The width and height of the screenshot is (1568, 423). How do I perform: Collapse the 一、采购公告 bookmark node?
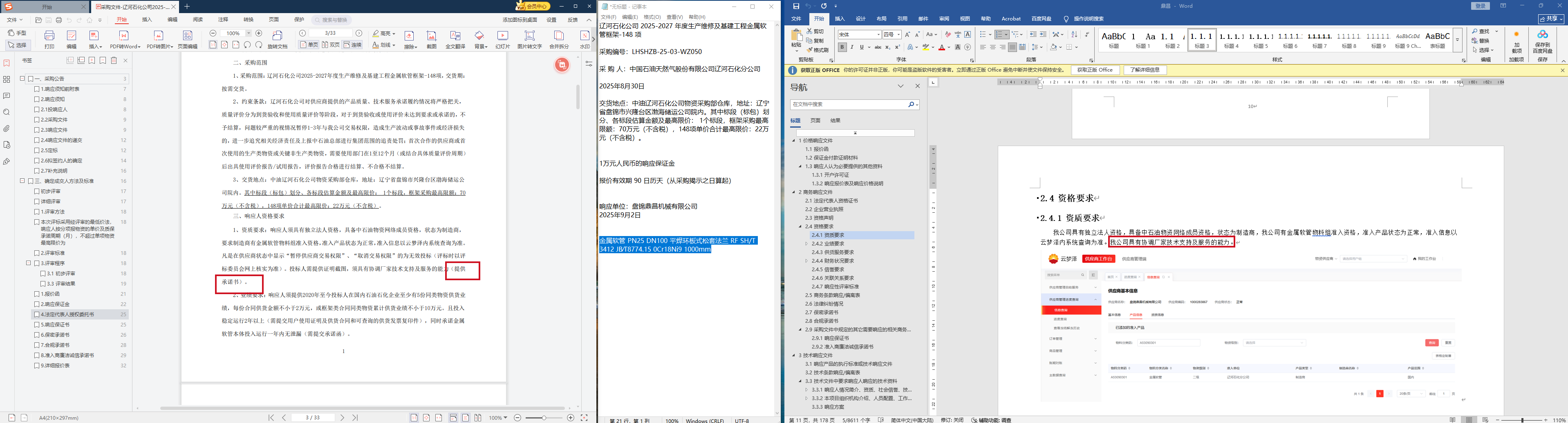[22, 79]
